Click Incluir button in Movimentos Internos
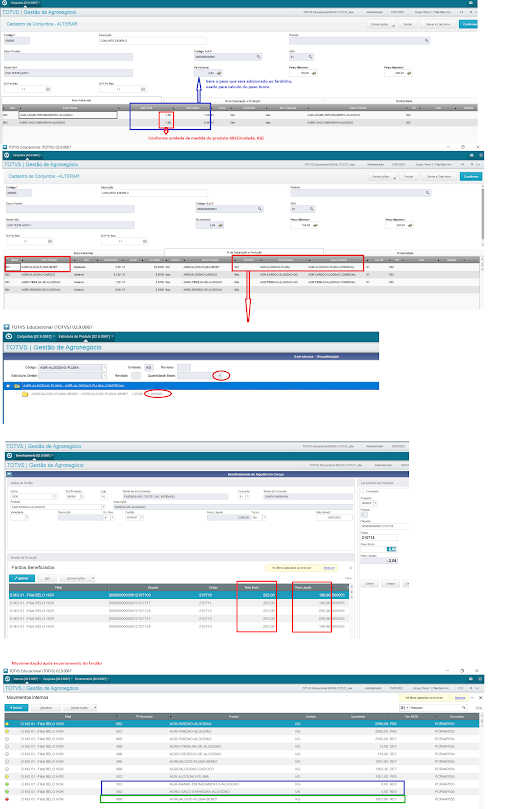This screenshot has height=809, width=512. pyautogui.click(x=16, y=708)
